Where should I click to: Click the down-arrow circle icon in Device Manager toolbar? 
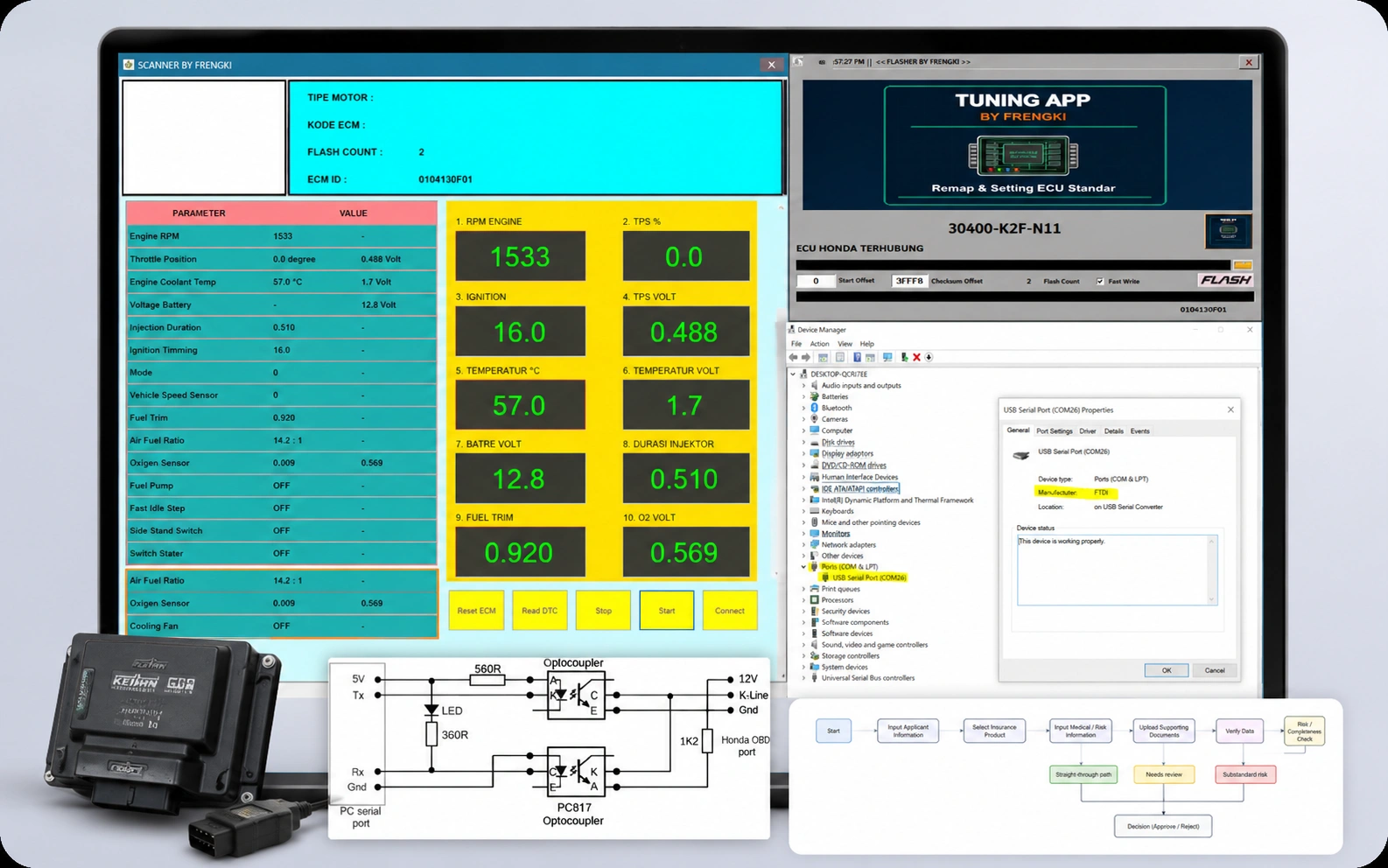[x=929, y=357]
